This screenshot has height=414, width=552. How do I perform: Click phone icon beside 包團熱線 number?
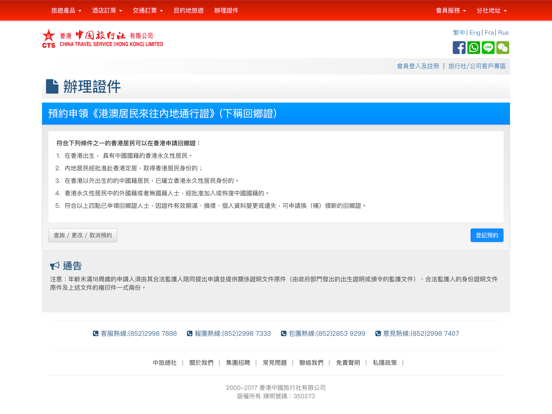pyautogui.click(x=283, y=333)
